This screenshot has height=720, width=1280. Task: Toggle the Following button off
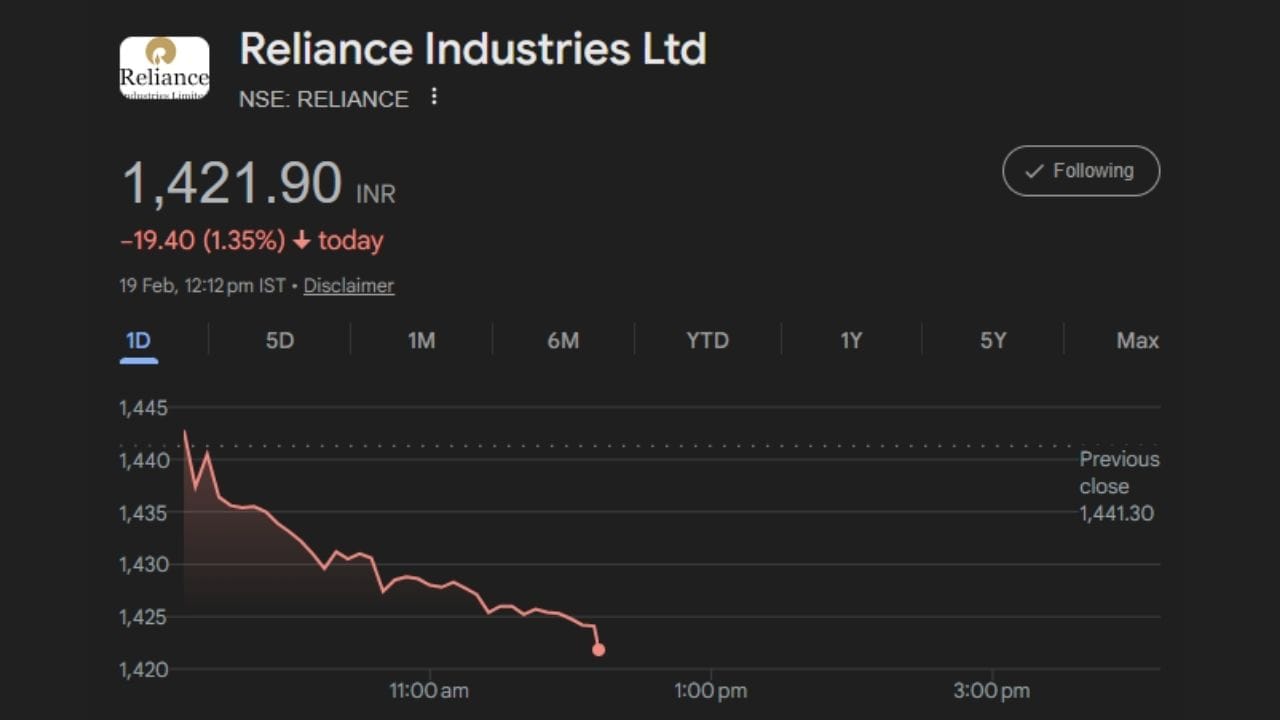(x=1081, y=171)
